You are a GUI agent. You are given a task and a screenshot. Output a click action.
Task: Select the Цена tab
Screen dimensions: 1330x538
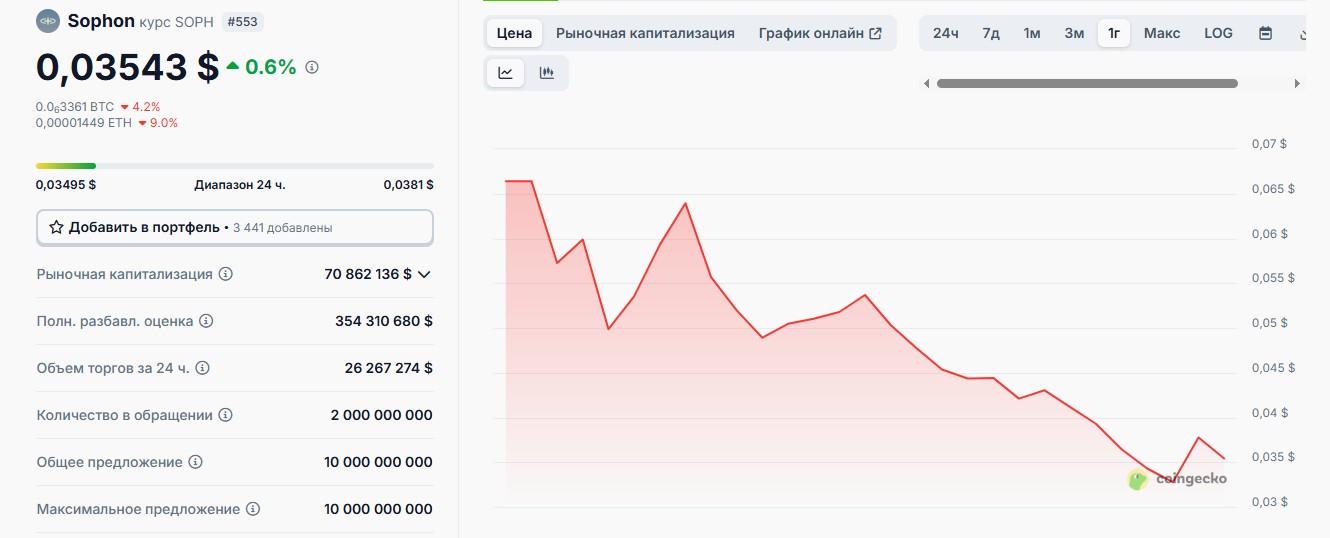pos(514,33)
